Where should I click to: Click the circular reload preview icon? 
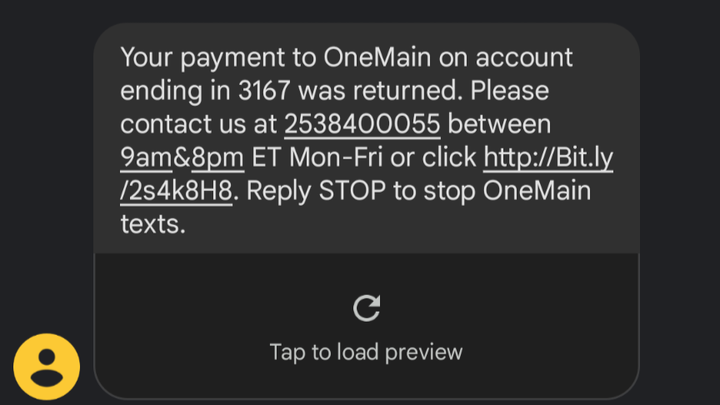[366, 308]
